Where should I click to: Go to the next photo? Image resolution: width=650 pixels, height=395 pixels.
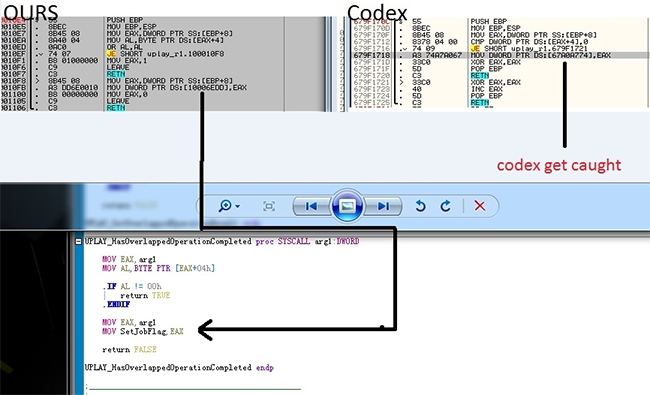pyautogui.click(x=383, y=206)
